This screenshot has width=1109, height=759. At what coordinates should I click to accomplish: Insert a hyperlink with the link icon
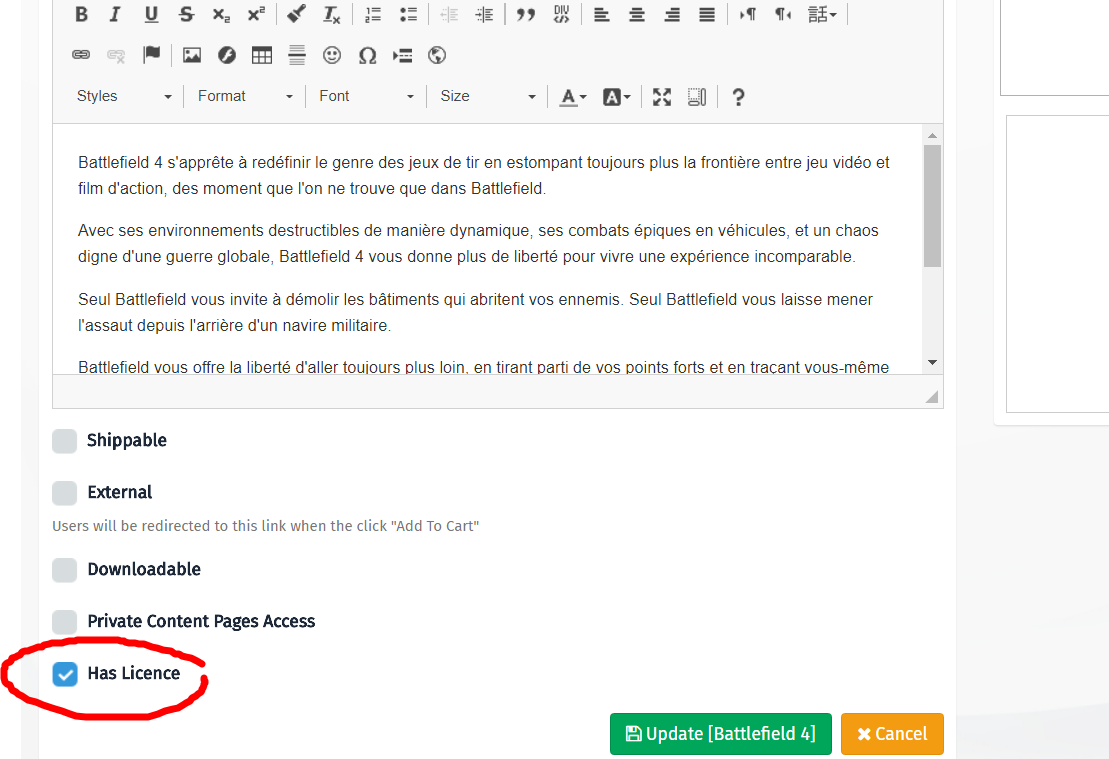pyautogui.click(x=81, y=55)
